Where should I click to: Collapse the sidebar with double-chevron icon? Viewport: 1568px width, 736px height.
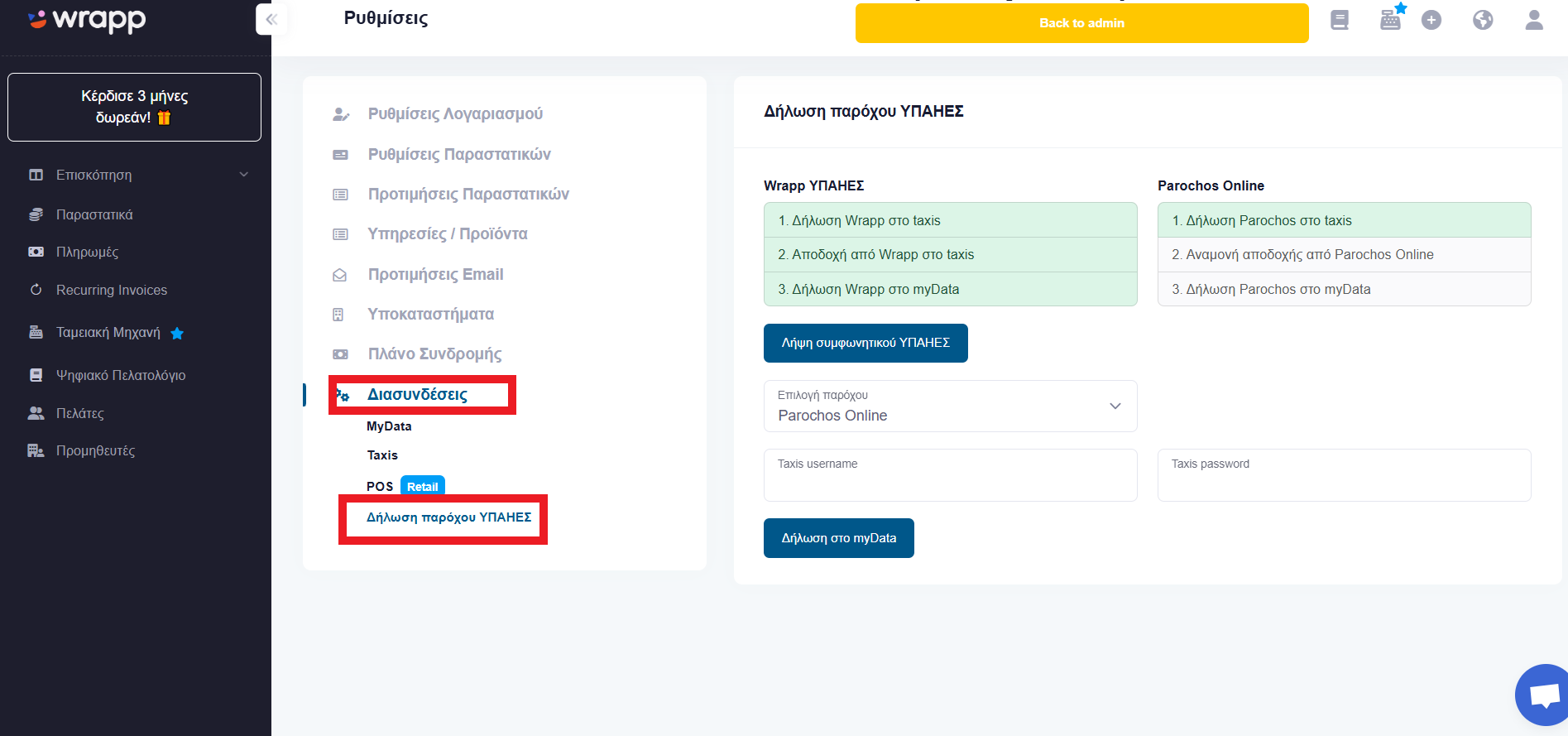coord(271,19)
